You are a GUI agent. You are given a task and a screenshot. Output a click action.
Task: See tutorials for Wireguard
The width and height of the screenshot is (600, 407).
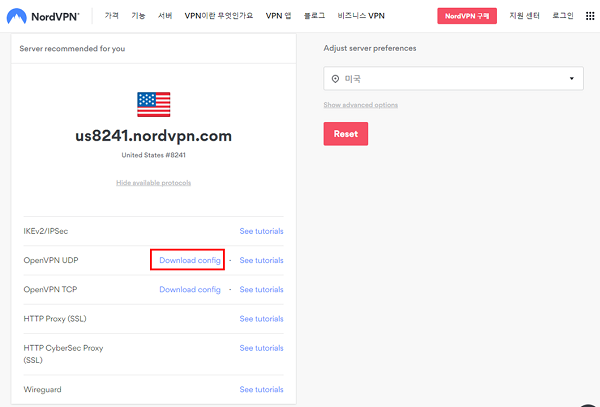point(261,389)
